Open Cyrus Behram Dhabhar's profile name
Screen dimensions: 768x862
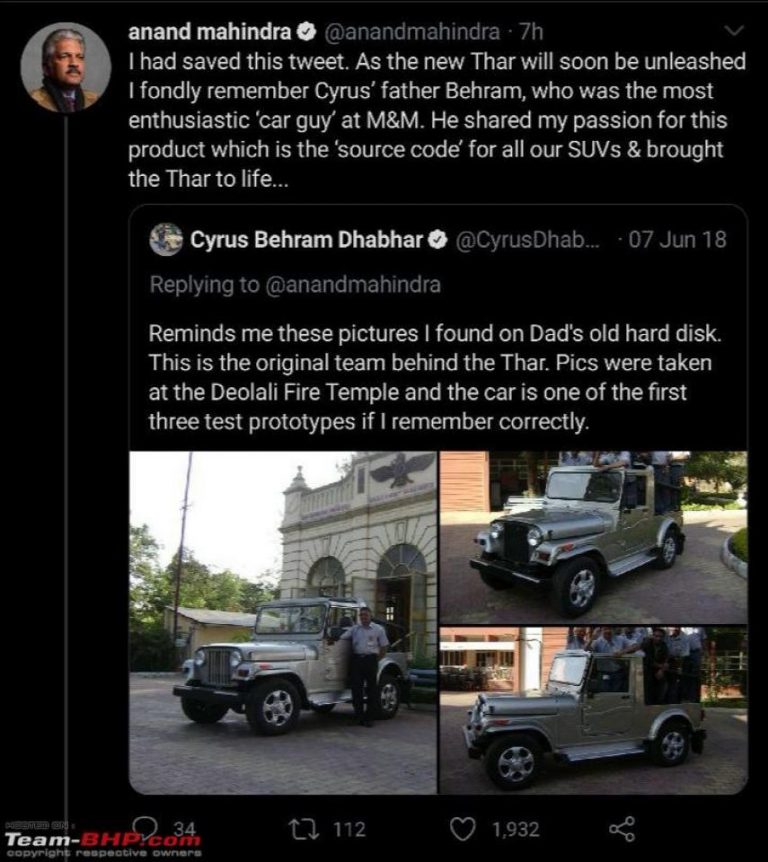click(x=307, y=240)
